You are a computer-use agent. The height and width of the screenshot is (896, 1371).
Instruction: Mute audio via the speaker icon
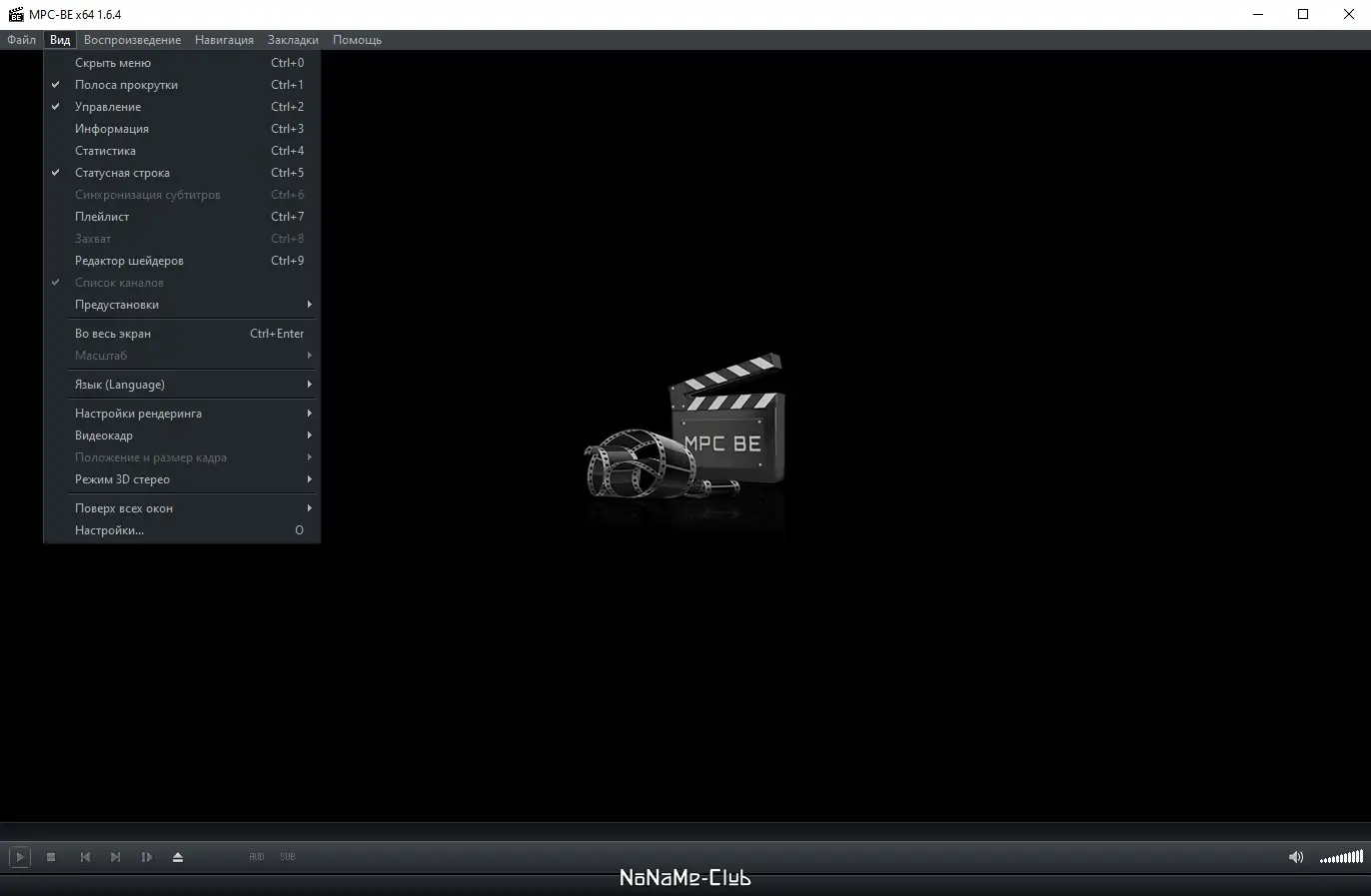coord(1295,856)
